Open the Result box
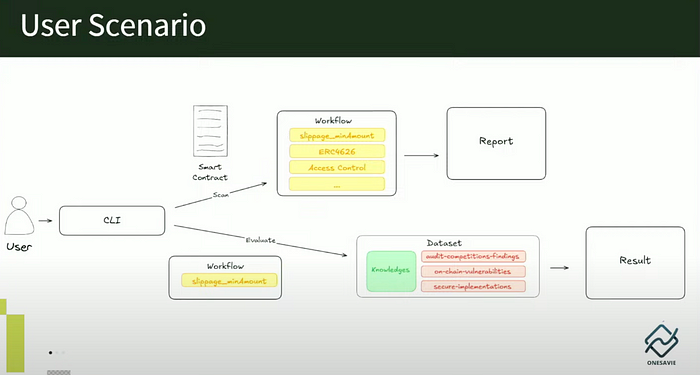 coord(635,262)
